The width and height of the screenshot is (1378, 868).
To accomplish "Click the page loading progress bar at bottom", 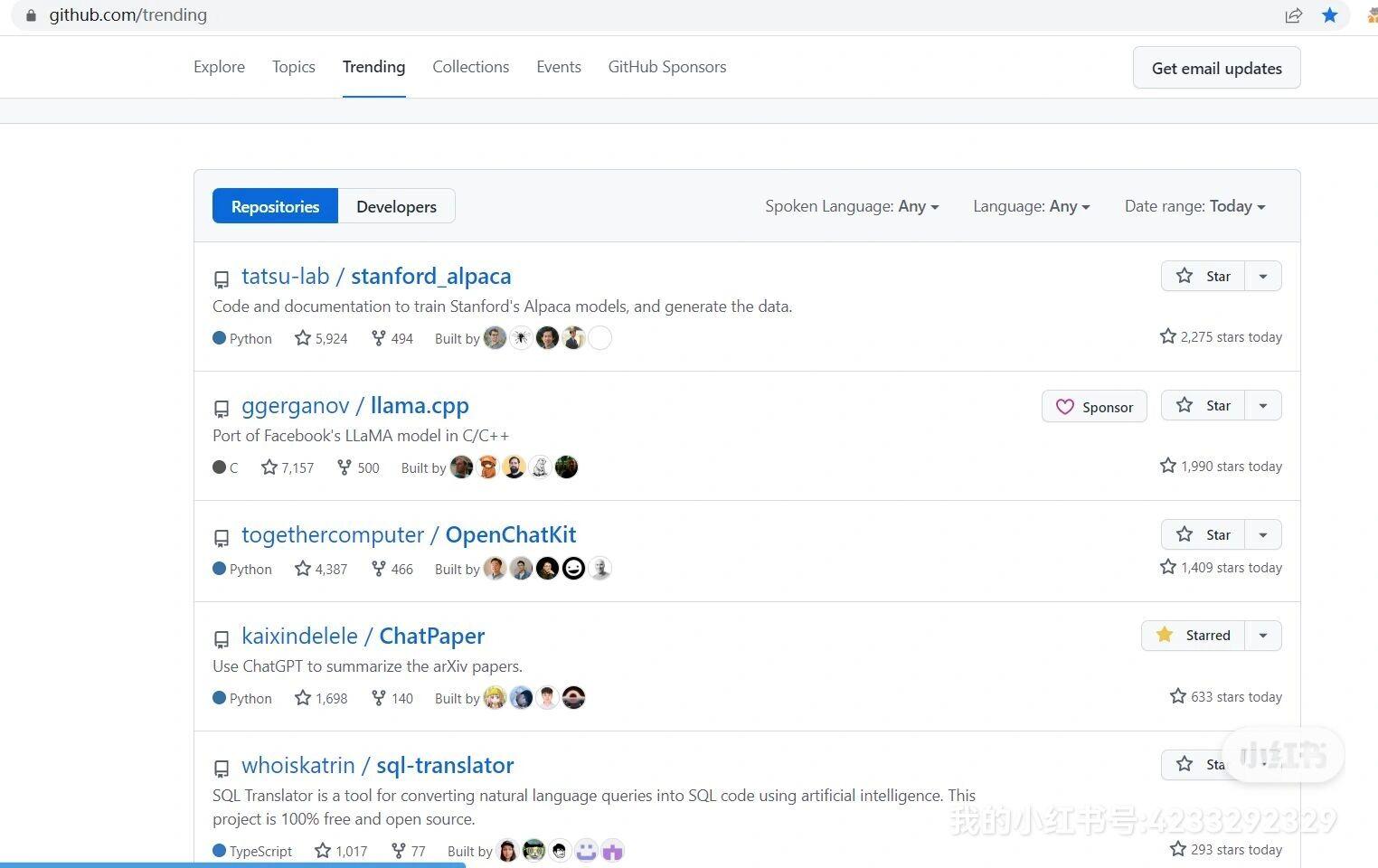I will point(231,865).
